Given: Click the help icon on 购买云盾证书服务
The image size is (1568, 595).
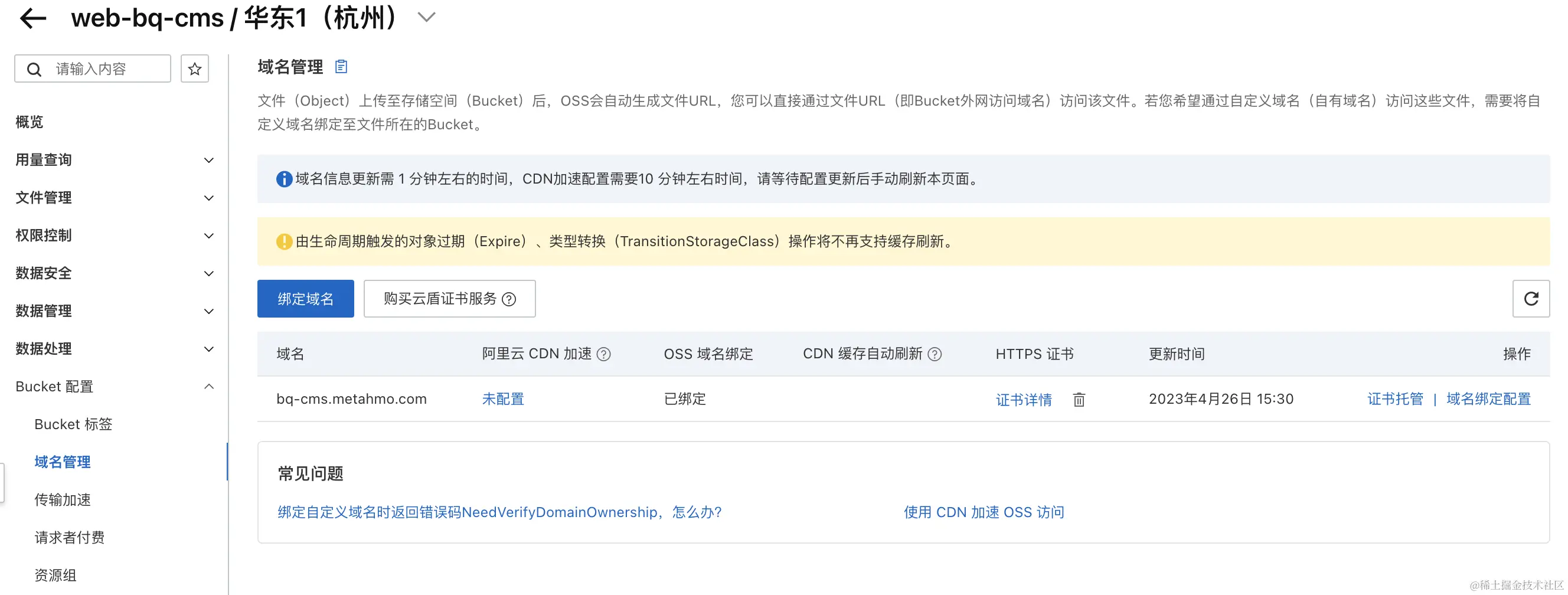Looking at the screenshot, I should pyautogui.click(x=510, y=299).
